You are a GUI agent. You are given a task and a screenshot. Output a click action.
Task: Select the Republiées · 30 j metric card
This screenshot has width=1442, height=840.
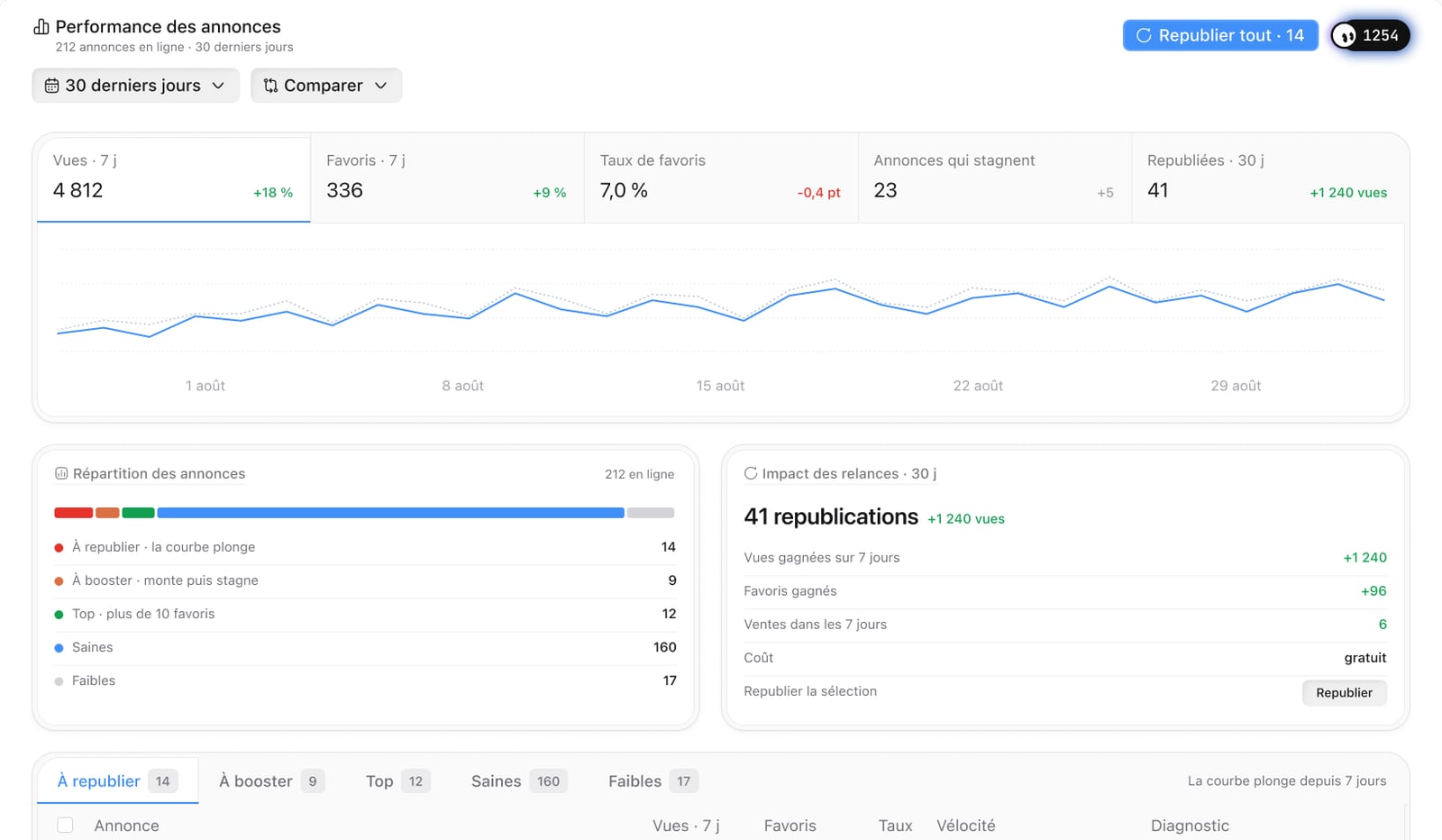coord(1267,178)
